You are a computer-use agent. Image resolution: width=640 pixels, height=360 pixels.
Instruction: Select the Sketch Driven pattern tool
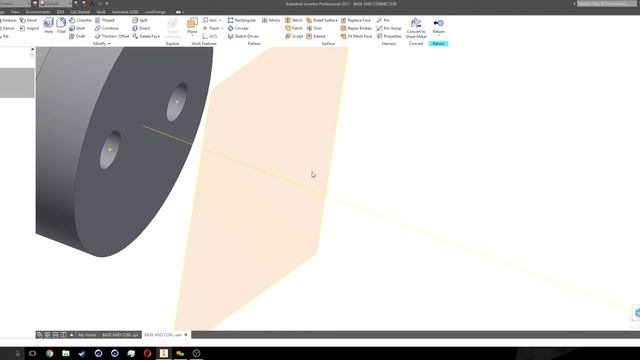(243, 36)
